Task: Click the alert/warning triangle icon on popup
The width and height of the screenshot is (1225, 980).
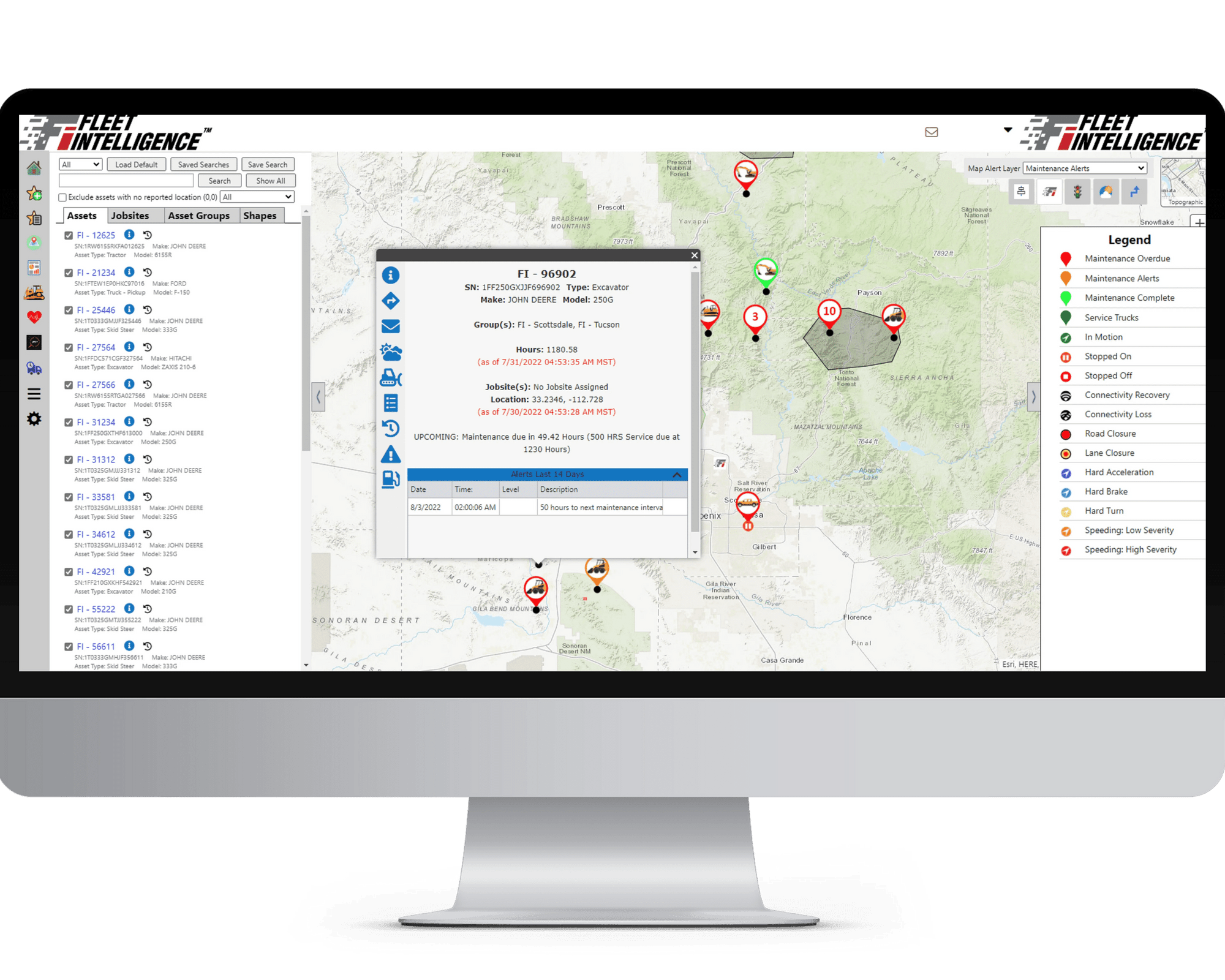Action: point(391,453)
